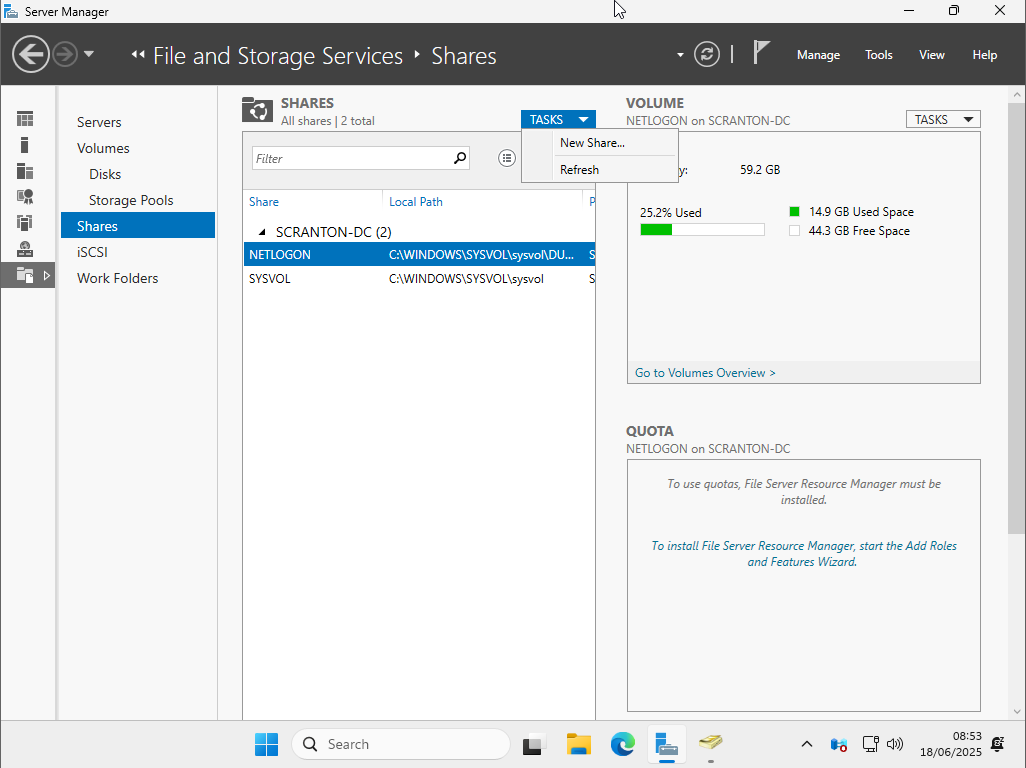1026x768 pixels.
Task: Go back with the back arrow button
Action: 31,54
